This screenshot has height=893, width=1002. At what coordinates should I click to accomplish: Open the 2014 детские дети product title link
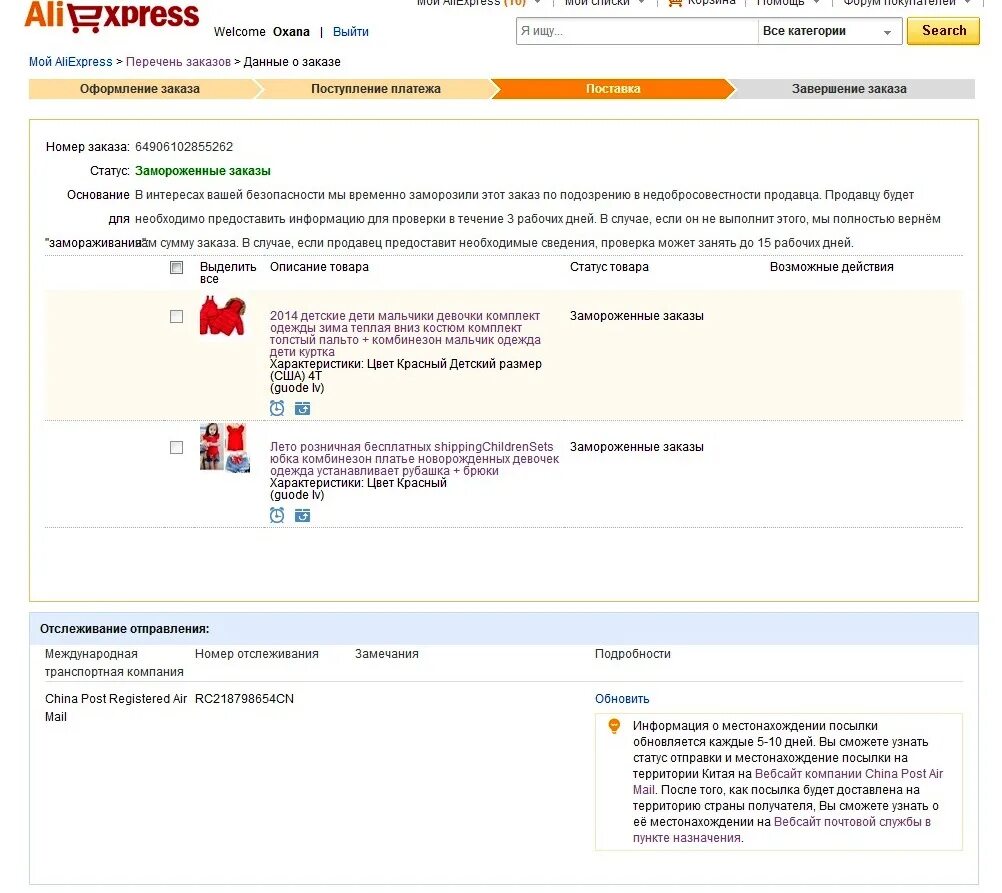click(405, 334)
